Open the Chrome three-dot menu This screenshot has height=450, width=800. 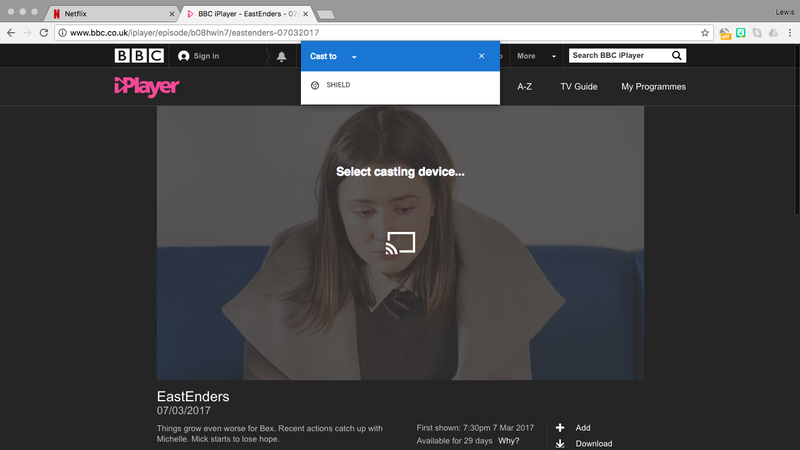click(790, 33)
